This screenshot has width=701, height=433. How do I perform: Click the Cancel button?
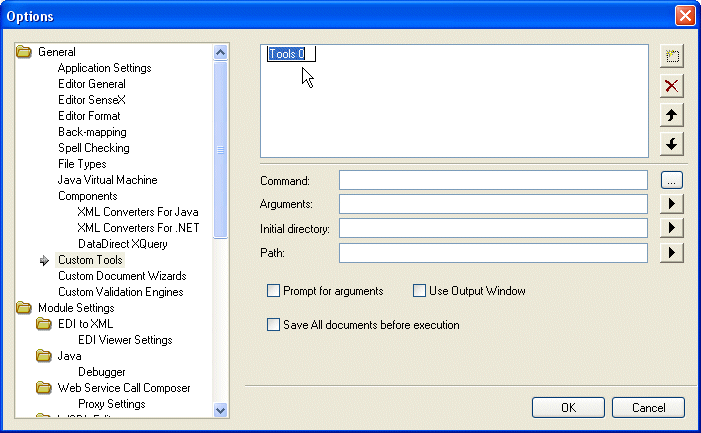pyautogui.click(x=647, y=408)
